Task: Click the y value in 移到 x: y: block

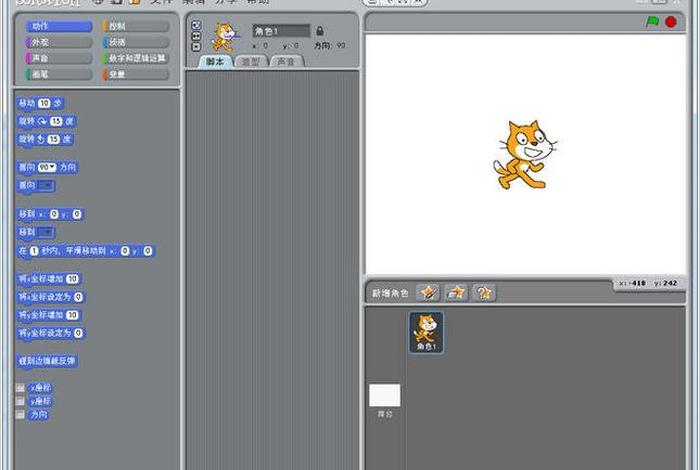Action: (77, 214)
